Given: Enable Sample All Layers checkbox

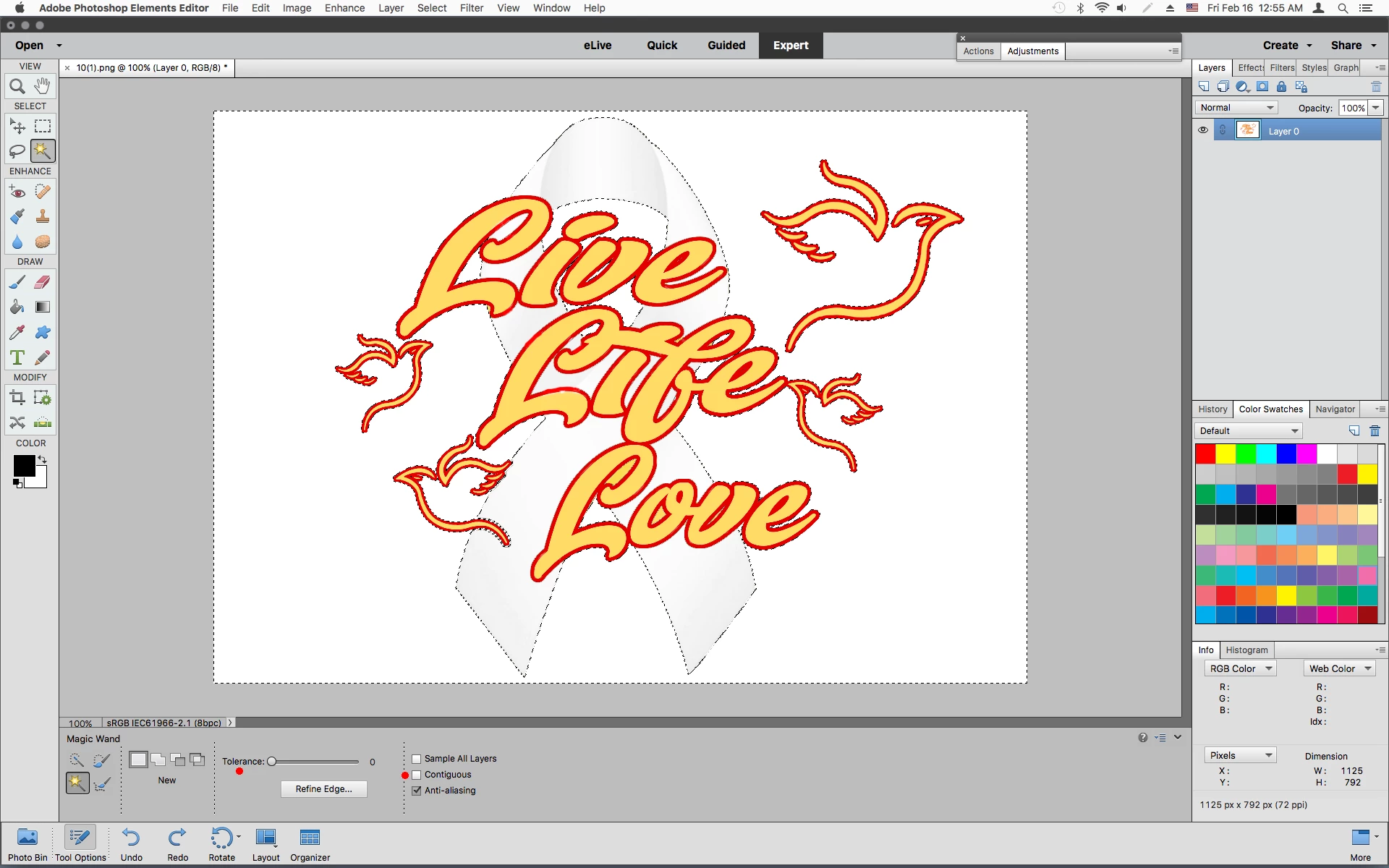Looking at the screenshot, I should [417, 759].
